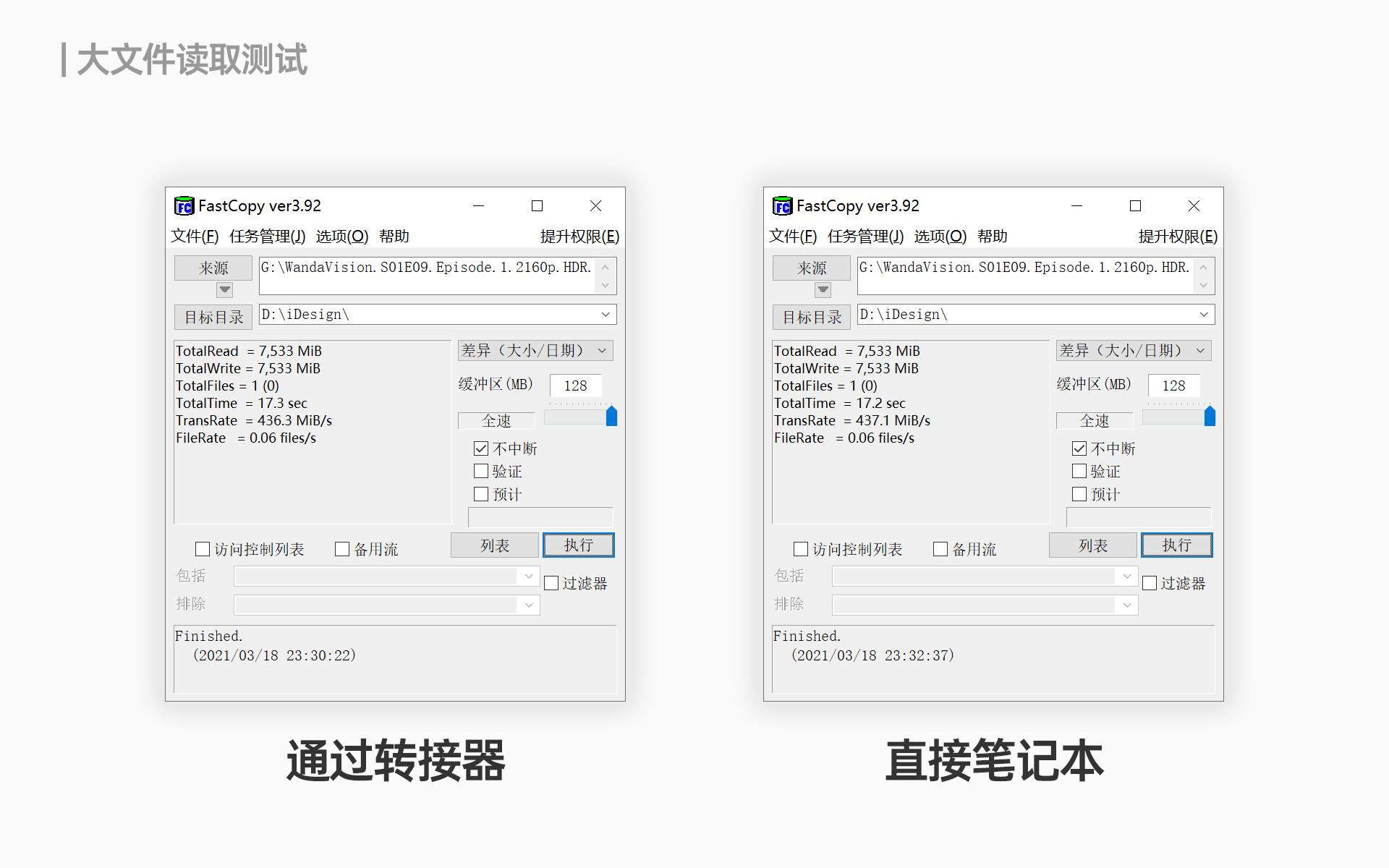Click buffer size field in right window
This screenshot has width=1389, height=868.
pos(1173,386)
